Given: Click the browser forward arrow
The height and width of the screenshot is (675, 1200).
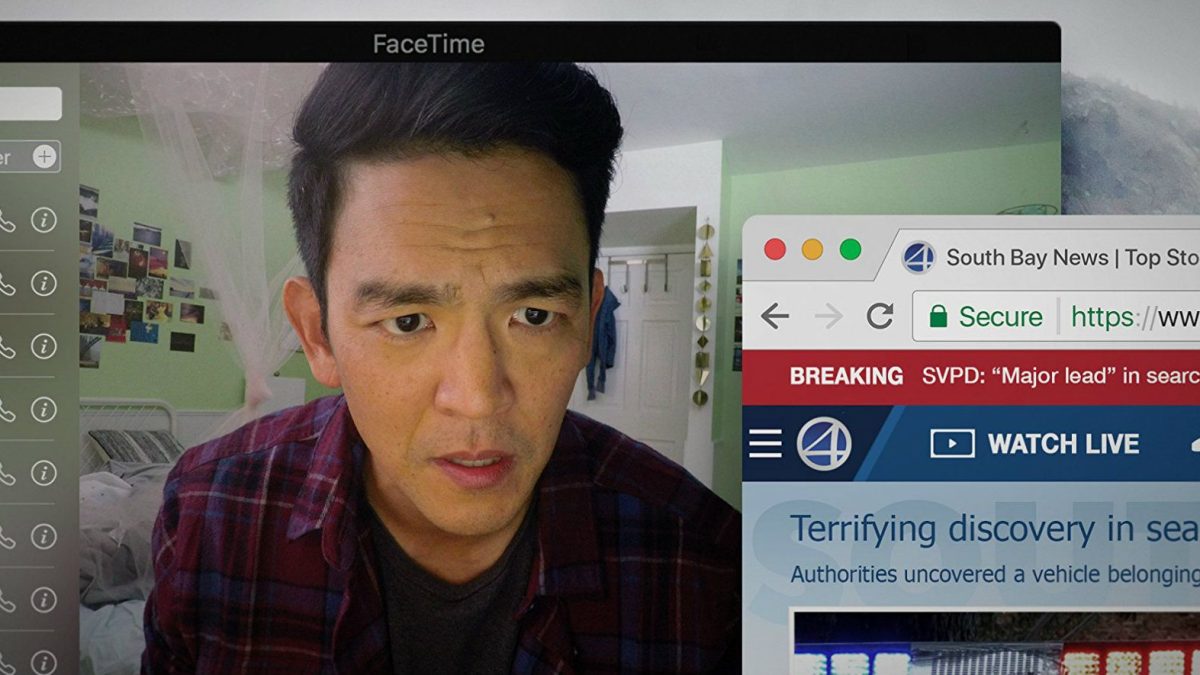Looking at the screenshot, I should tap(828, 317).
